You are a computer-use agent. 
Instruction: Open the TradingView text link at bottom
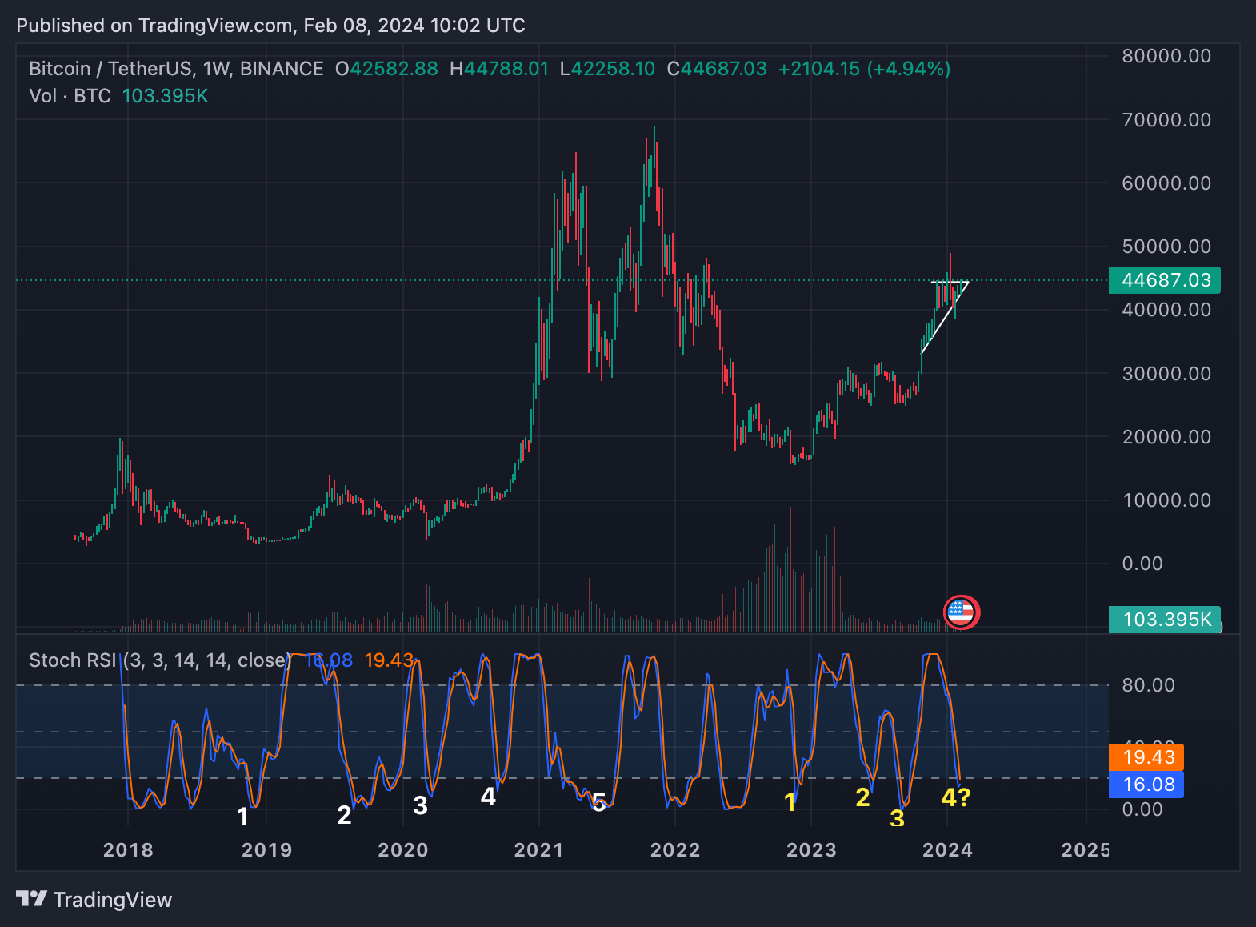tap(112, 899)
